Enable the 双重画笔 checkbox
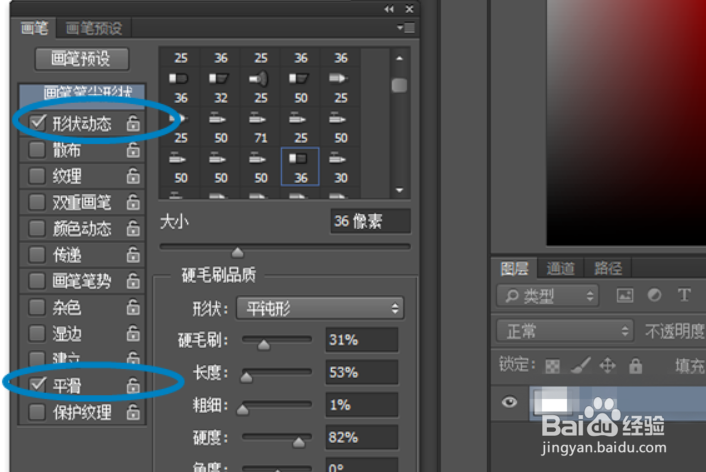Image resolution: width=706 pixels, height=472 pixels. 36,202
